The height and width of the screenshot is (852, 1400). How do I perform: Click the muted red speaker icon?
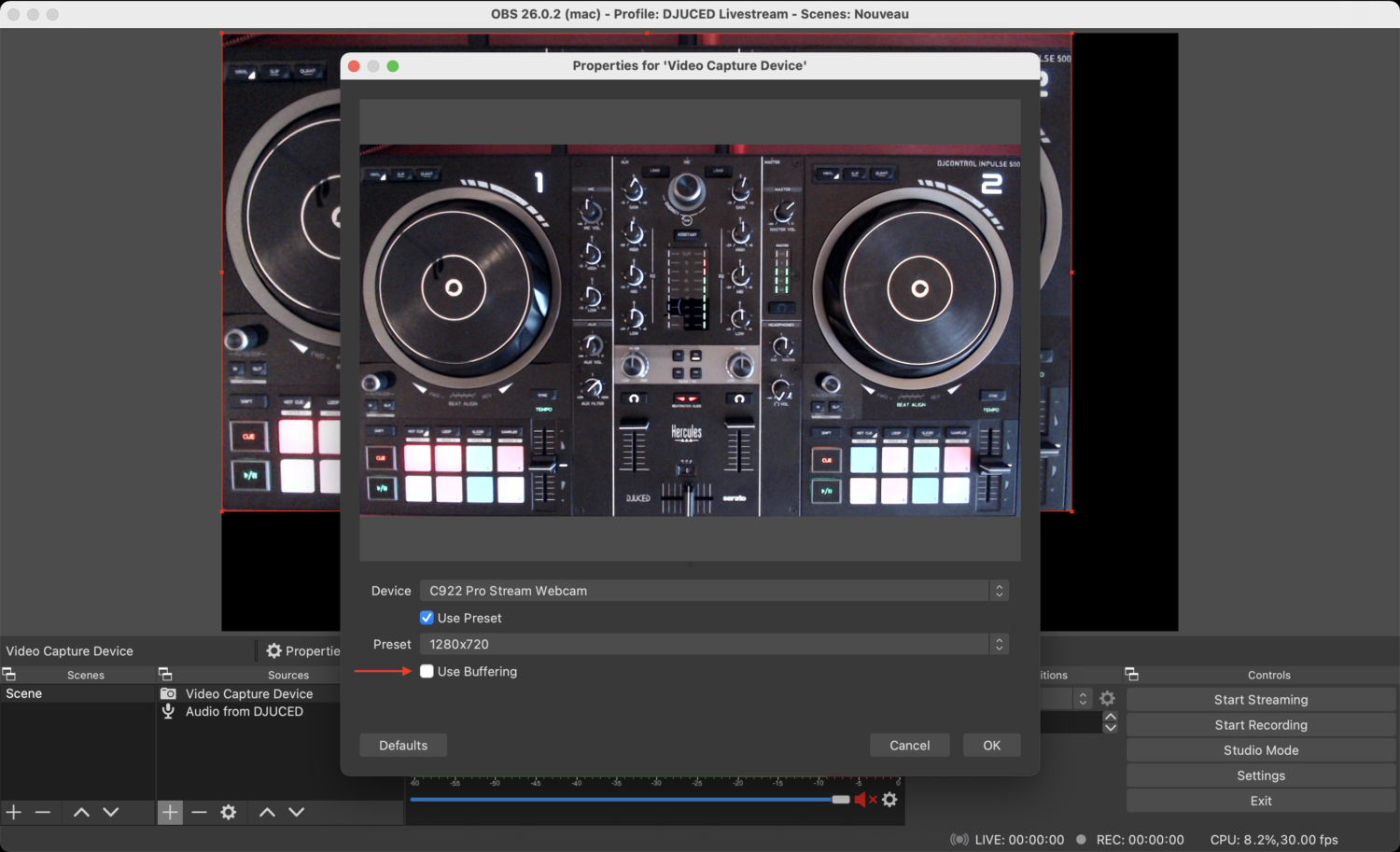click(861, 799)
